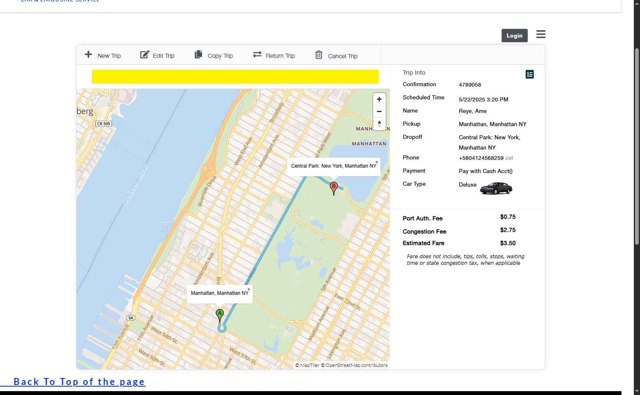
Task: Zoom out the map with minus
Action: pyautogui.click(x=379, y=111)
